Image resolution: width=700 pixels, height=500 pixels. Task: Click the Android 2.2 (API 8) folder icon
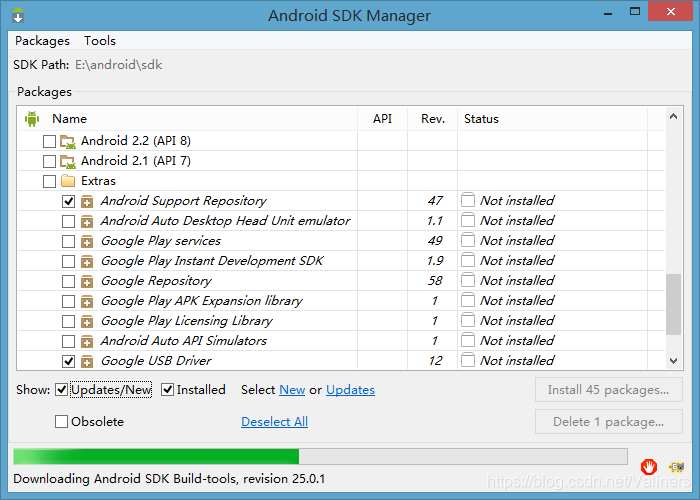pos(68,142)
